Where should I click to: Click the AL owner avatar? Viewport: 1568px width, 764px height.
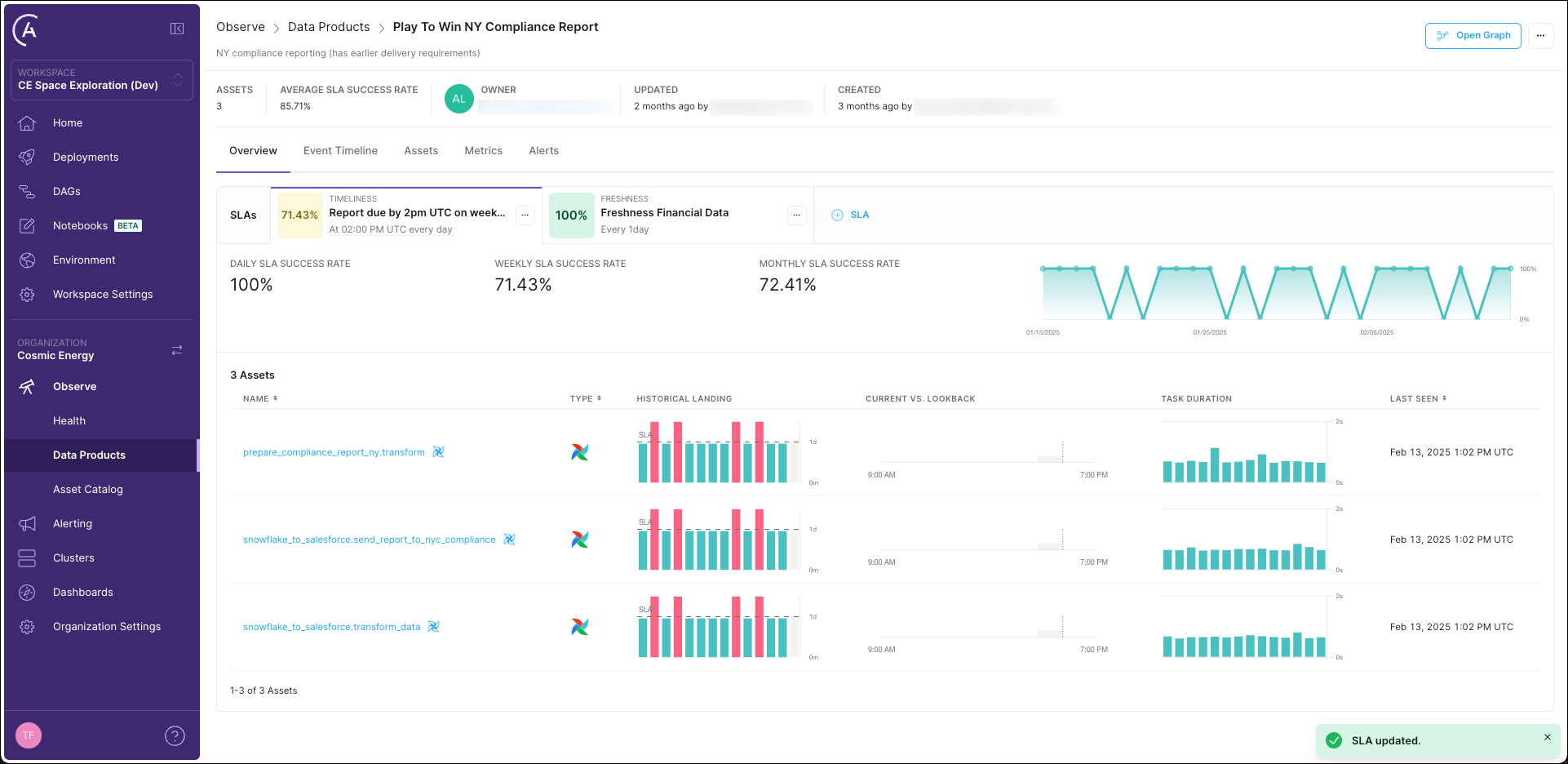point(458,99)
